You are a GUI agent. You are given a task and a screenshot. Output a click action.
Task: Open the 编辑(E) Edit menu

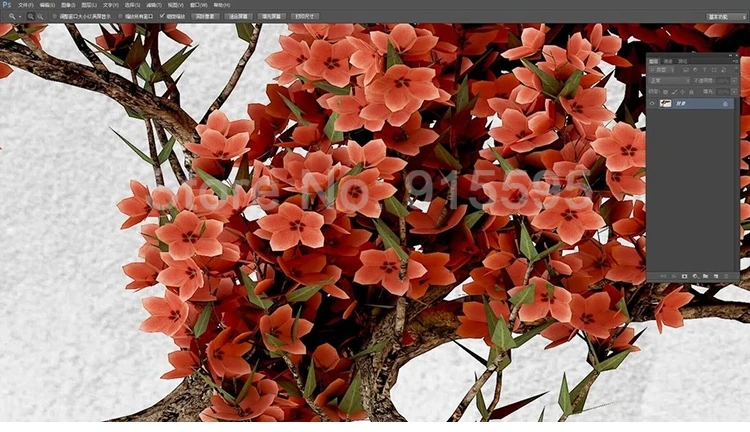point(47,5)
